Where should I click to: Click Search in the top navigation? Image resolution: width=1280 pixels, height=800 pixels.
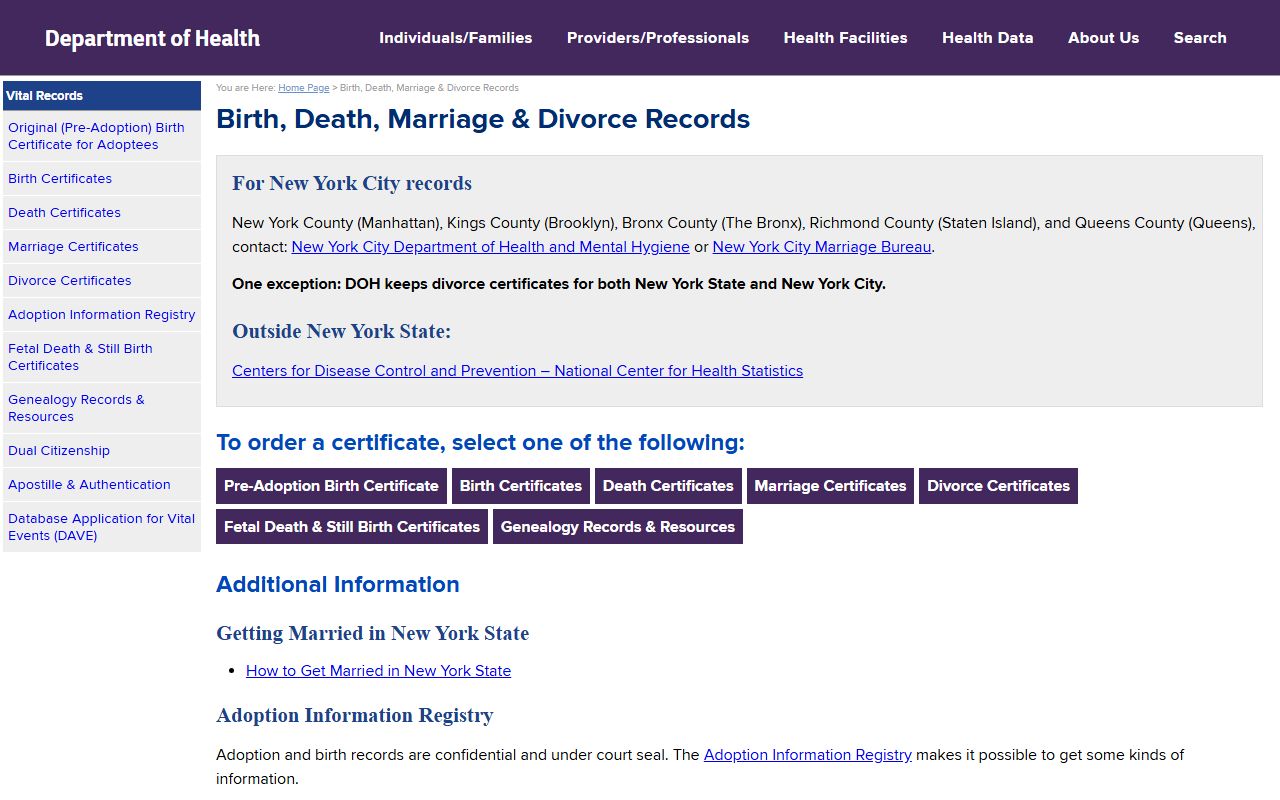[x=1200, y=38]
